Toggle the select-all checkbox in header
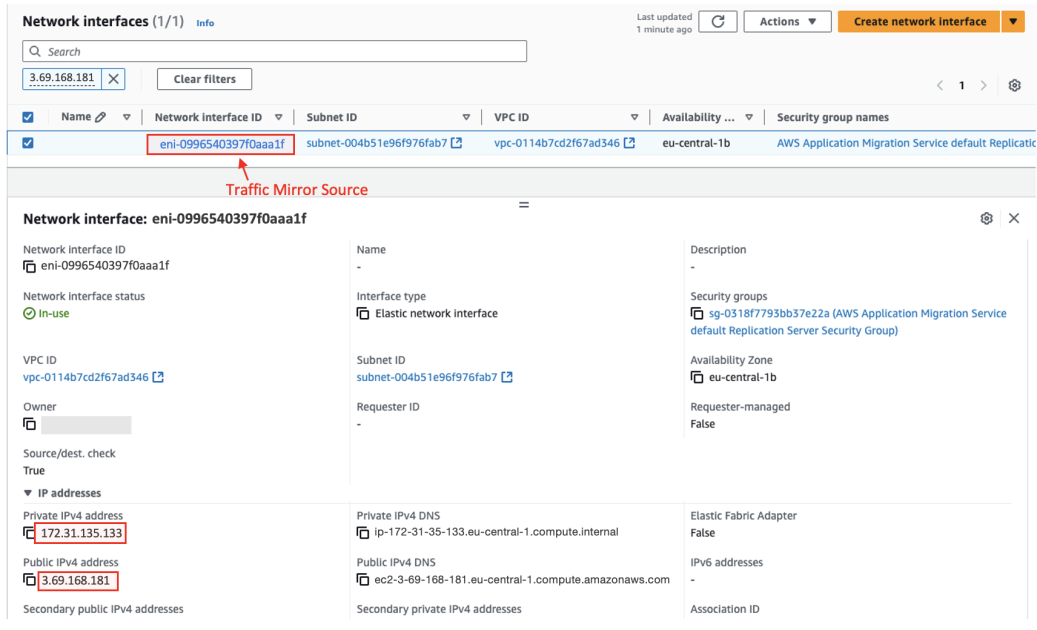Viewport: 1037px width, 630px height. (x=28, y=117)
